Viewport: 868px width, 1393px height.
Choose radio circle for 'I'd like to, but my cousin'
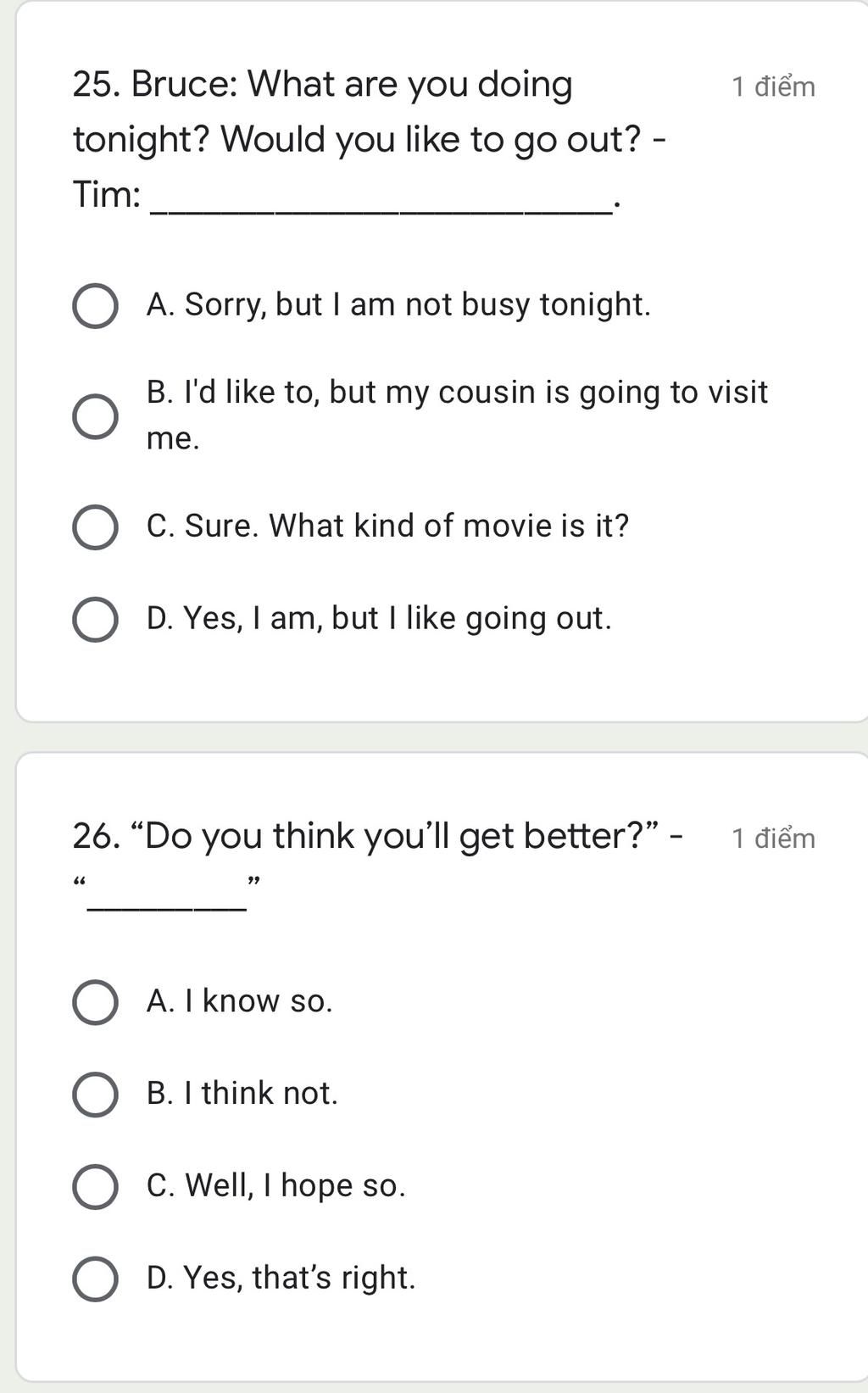click(x=95, y=416)
